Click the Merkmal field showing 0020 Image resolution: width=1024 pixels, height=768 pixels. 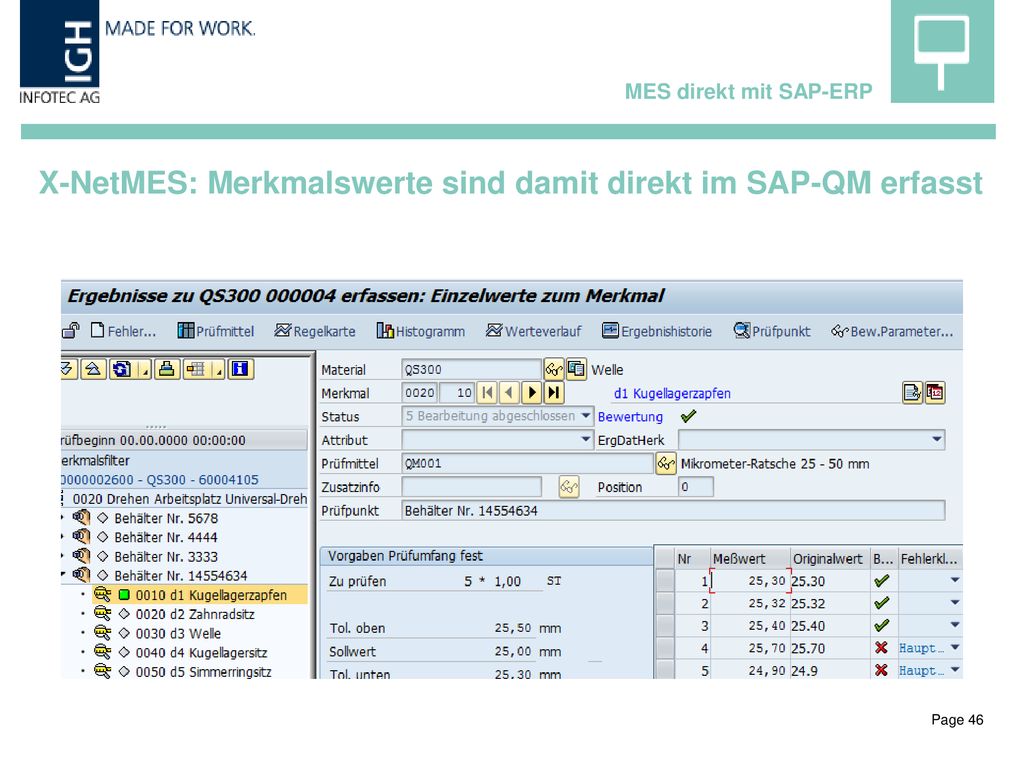tap(419, 392)
